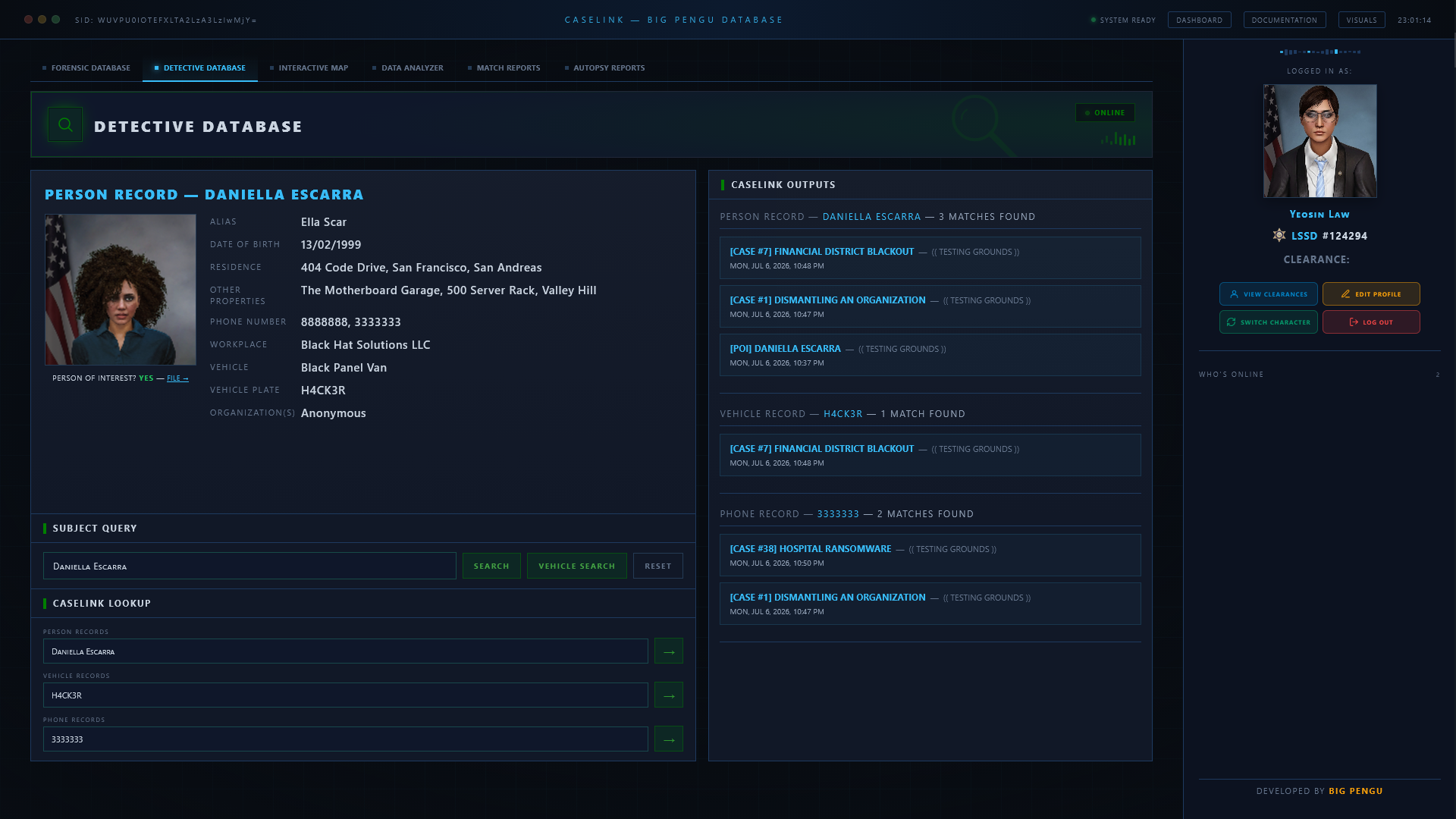Switch to the Forensic Database tab
The width and height of the screenshot is (1456, 819).
86,68
